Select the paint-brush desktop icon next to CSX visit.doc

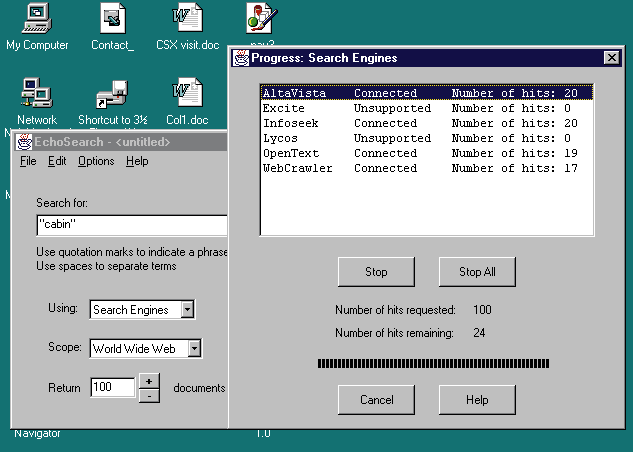pos(262,19)
